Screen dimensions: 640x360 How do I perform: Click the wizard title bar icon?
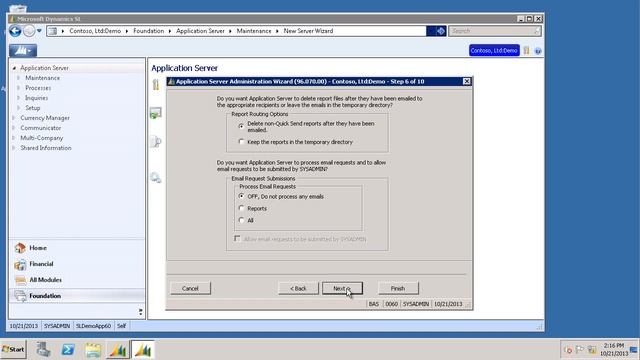pos(171,82)
